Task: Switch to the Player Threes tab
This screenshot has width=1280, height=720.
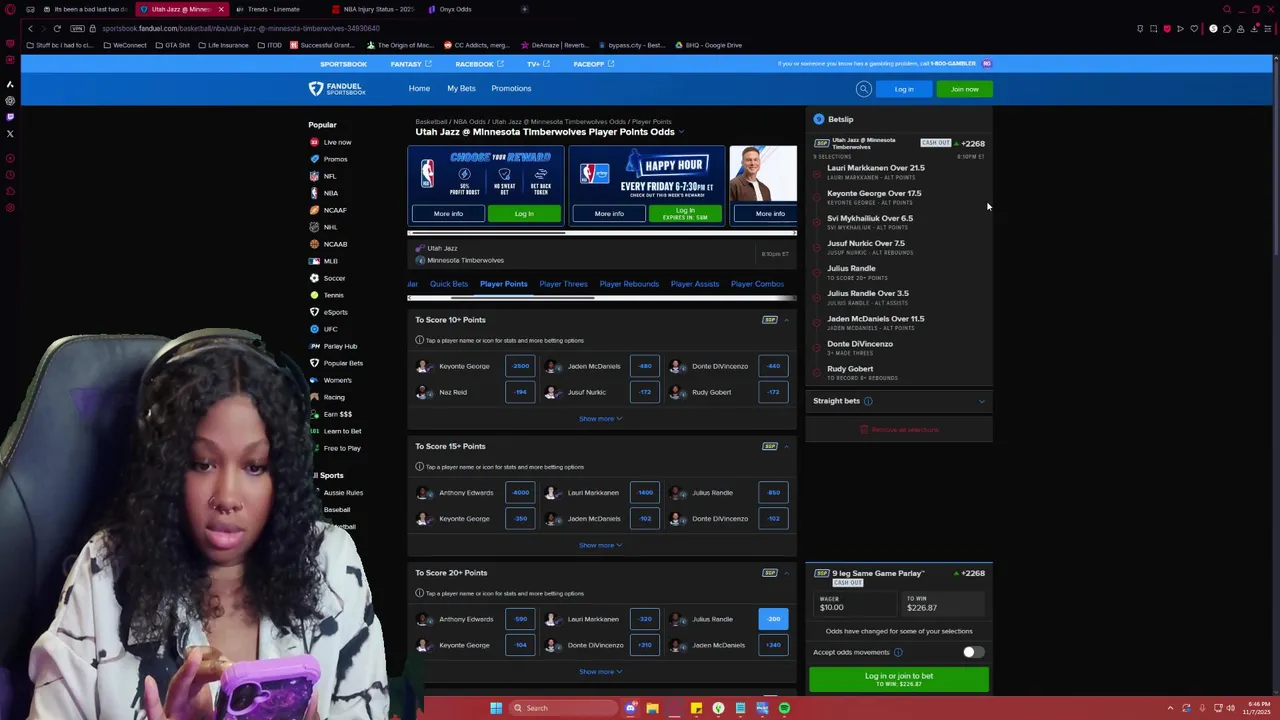Action: point(563,284)
